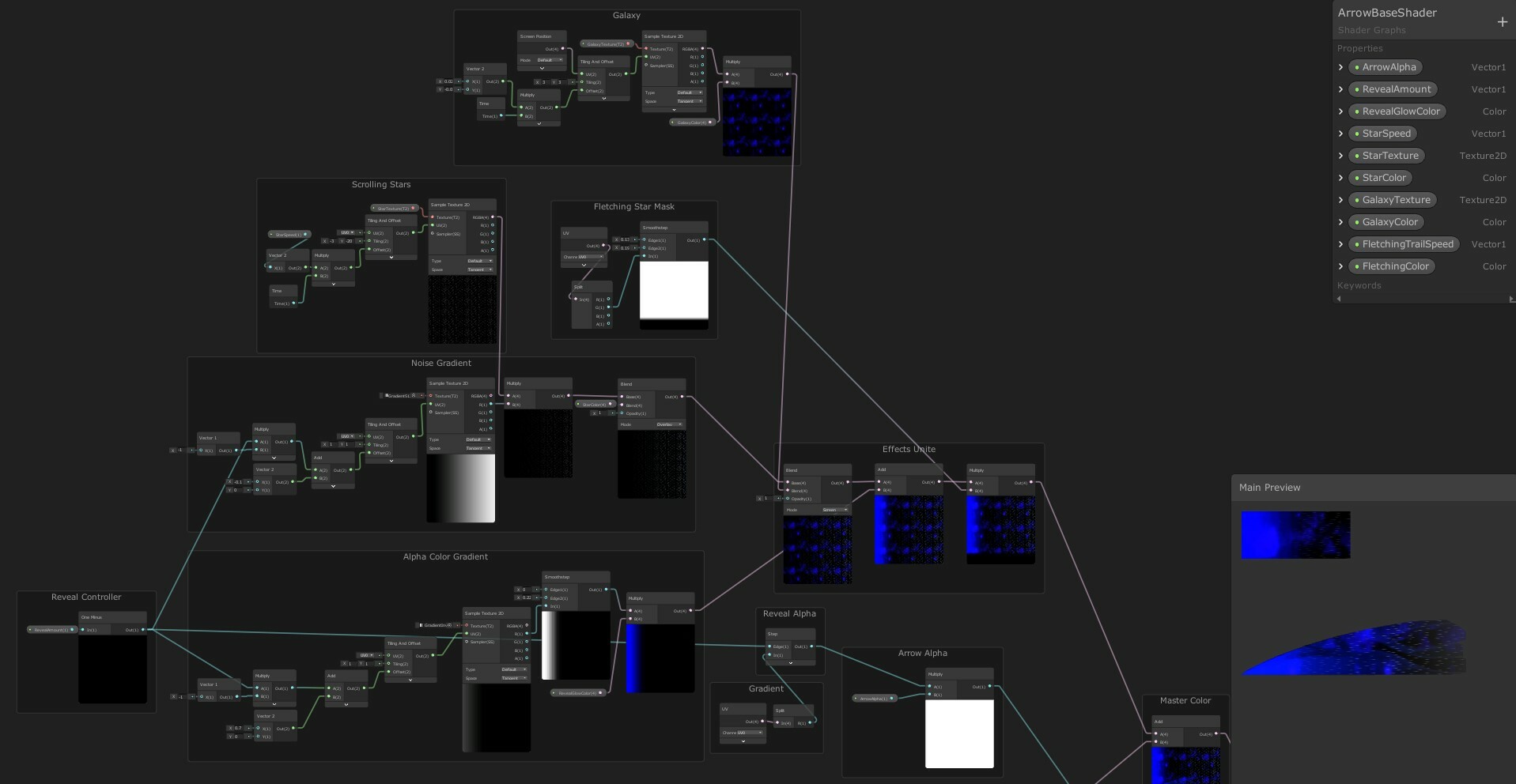Image resolution: width=1516 pixels, height=784 pixels.
Task: Click the Out(4) output port on Galaxy's Multiply node
Action: 788,74
